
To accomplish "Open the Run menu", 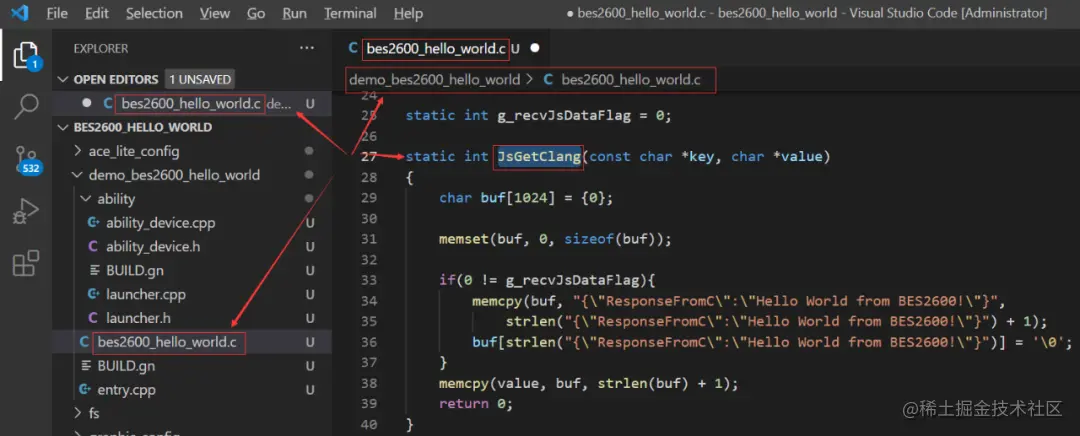I will 294,13.
